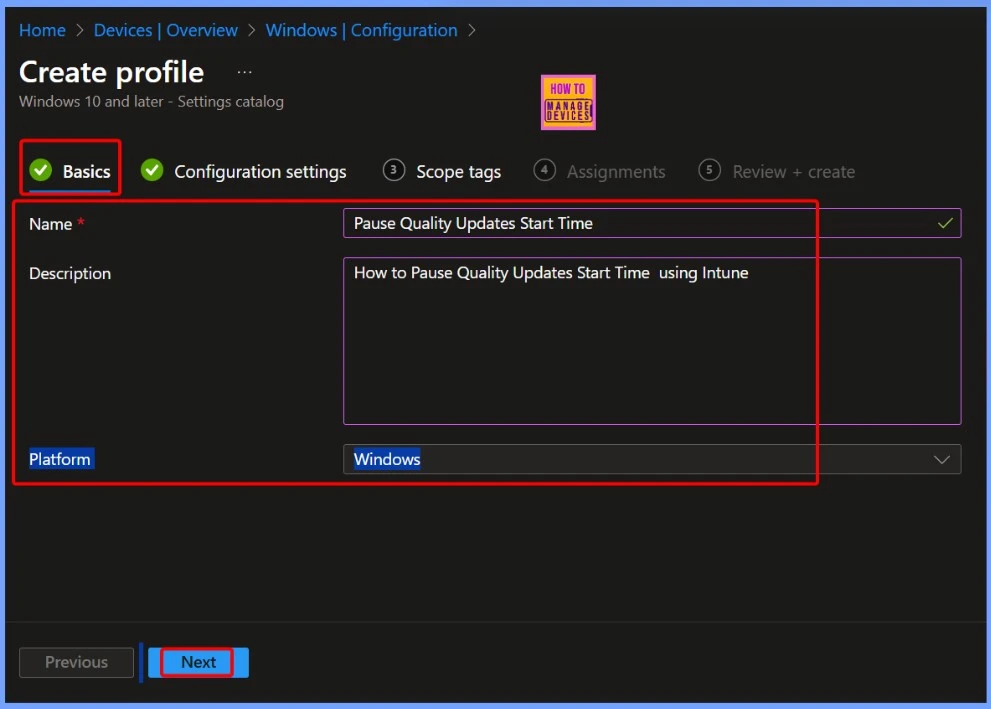The height and width of the screenshot is (709, 991).
Task: Click the breadcrumb chevron after Devices | Overview
Action: pos(252,30)
